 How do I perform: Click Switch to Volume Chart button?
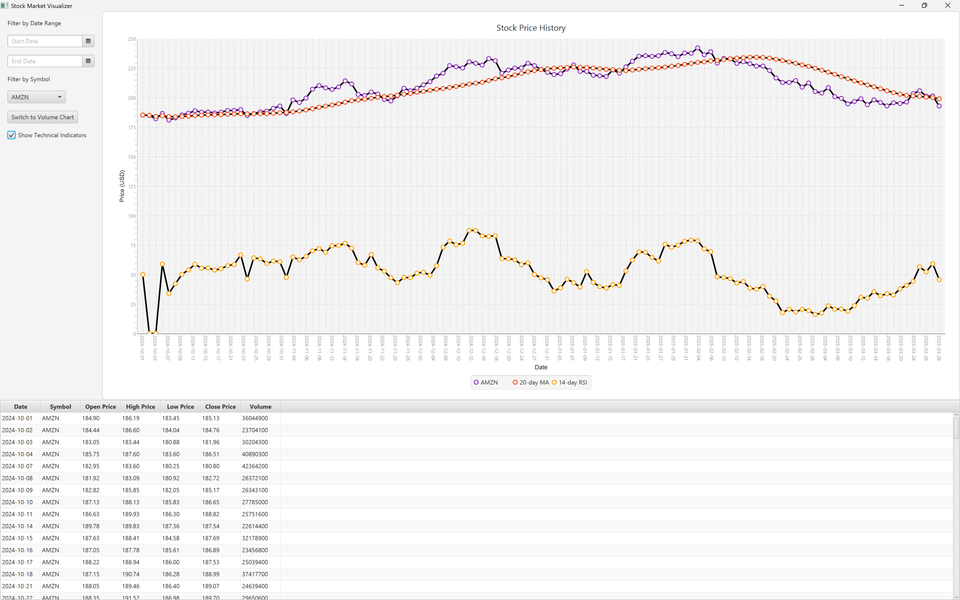click(43, 117)
